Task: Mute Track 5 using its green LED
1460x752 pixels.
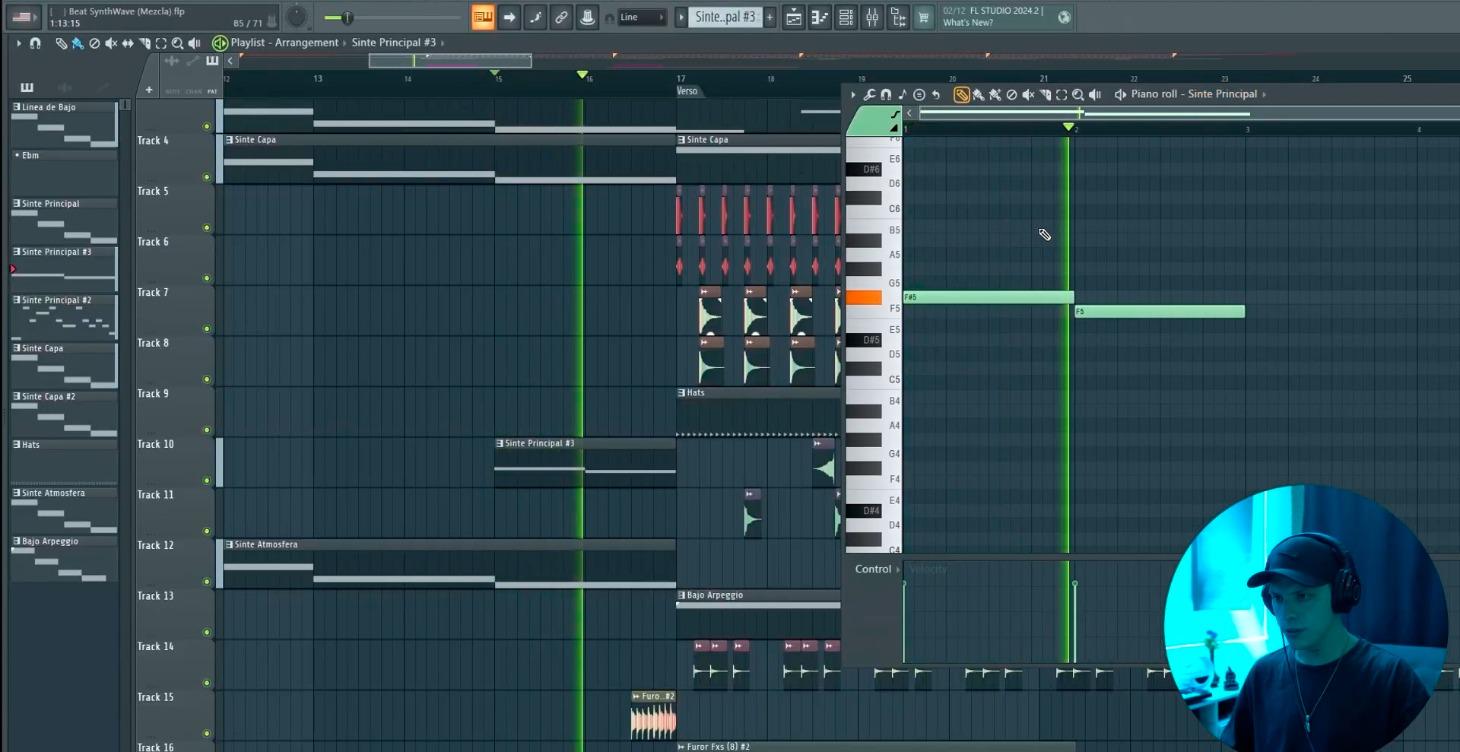Action: pyautogui.click(x=207, y=227)
